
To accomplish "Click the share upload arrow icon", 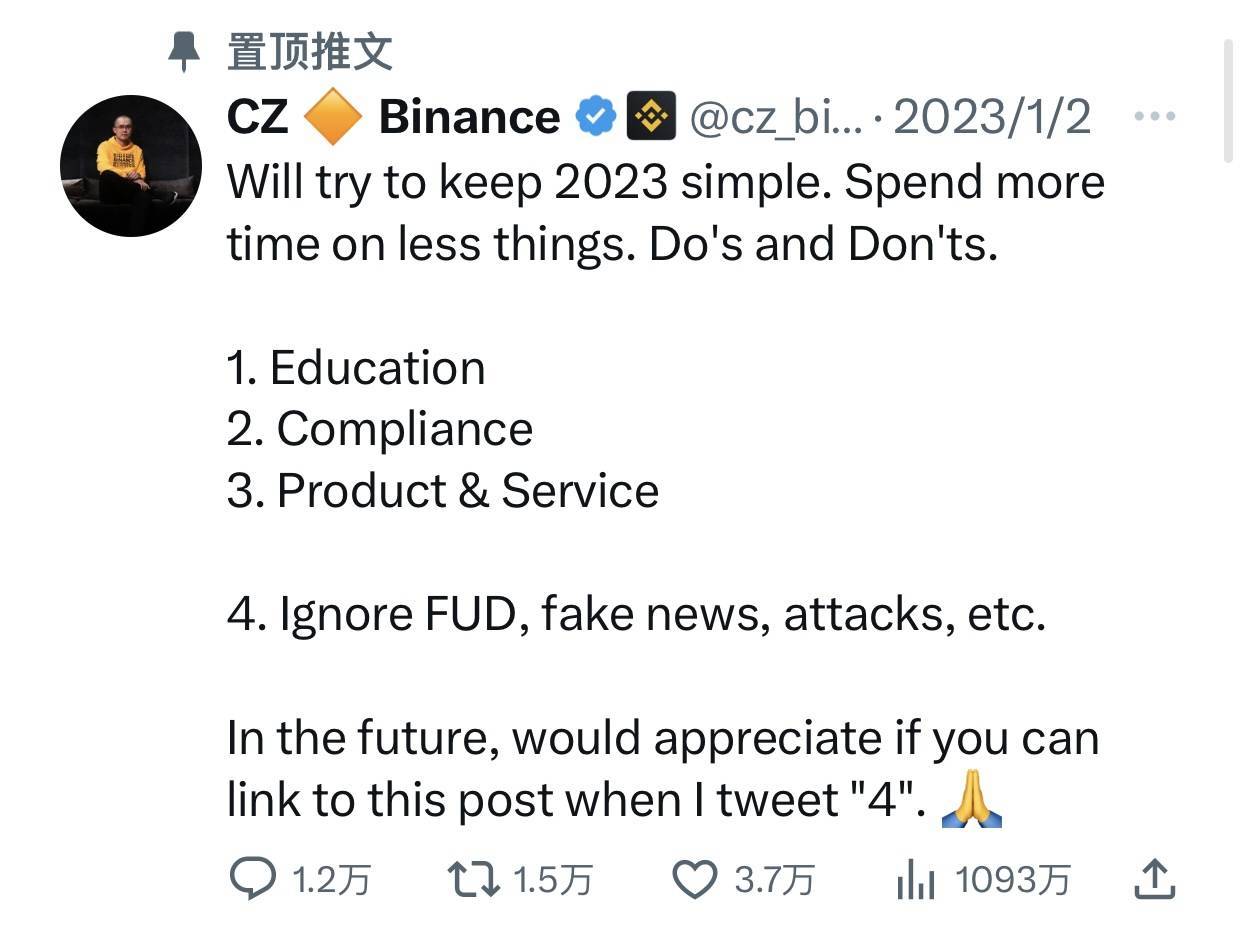I will click(x=1154, y=879).
